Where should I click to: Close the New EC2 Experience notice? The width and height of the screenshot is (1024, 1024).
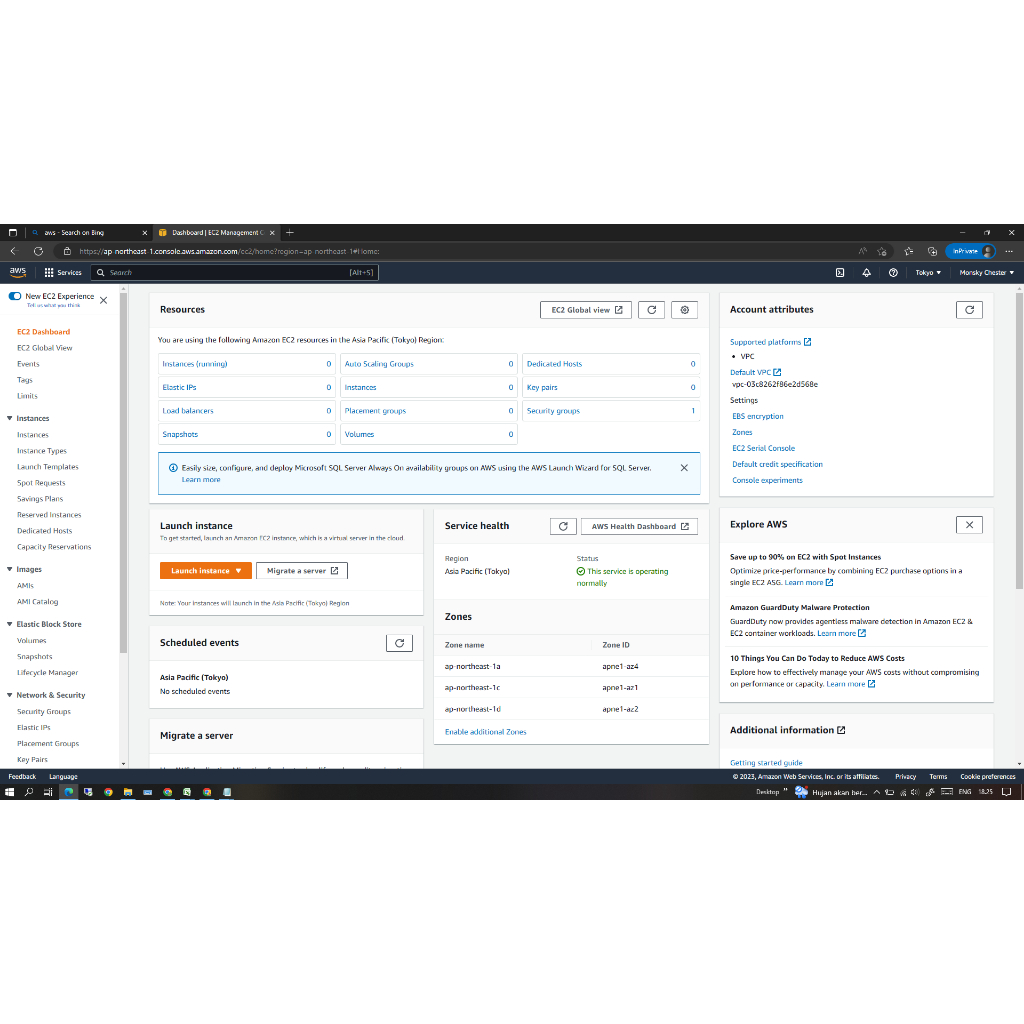(103, 300)
